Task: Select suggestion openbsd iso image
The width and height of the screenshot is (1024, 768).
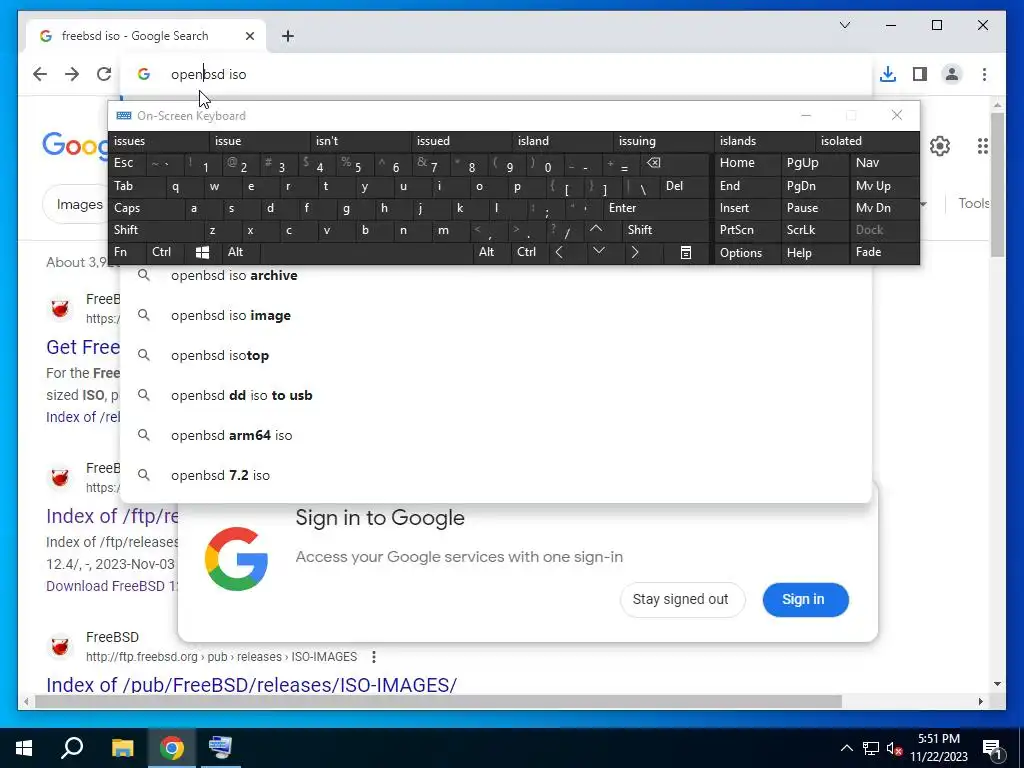Action: (x=496, y=315)
